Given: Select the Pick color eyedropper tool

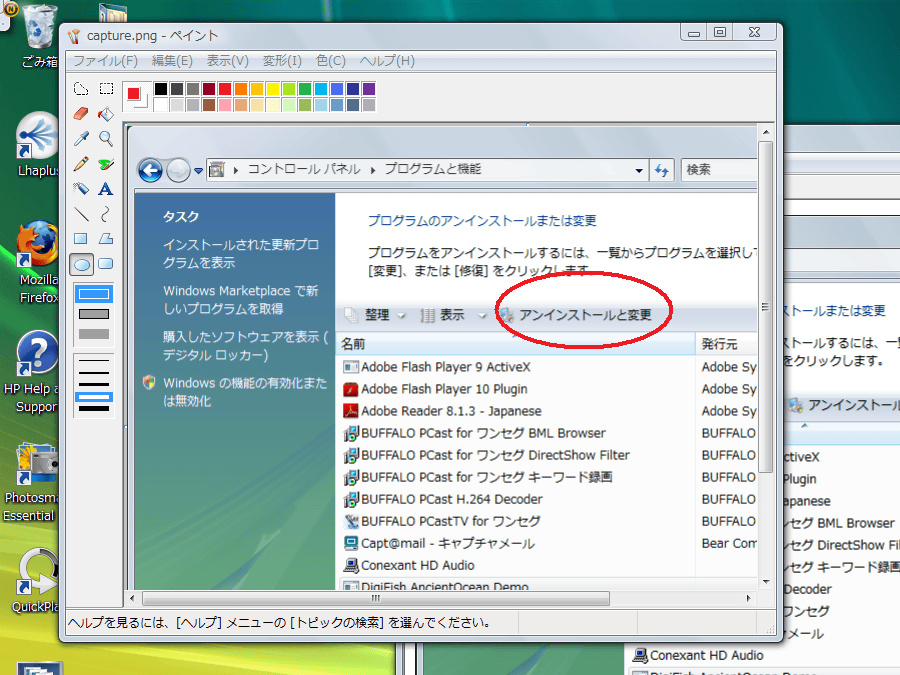Looking at the screenshot, I should (x=81, y=138).
